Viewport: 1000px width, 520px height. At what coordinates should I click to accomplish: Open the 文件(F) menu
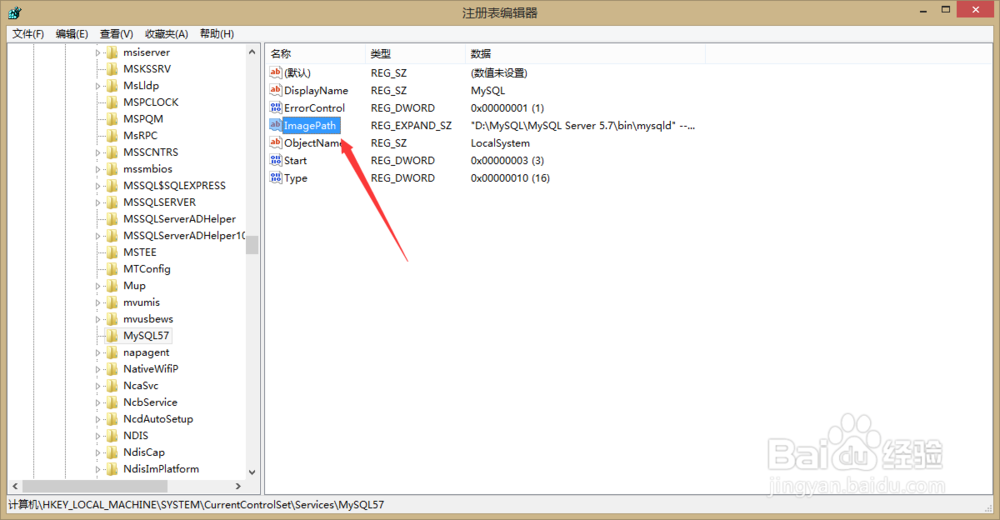(28, 34)
